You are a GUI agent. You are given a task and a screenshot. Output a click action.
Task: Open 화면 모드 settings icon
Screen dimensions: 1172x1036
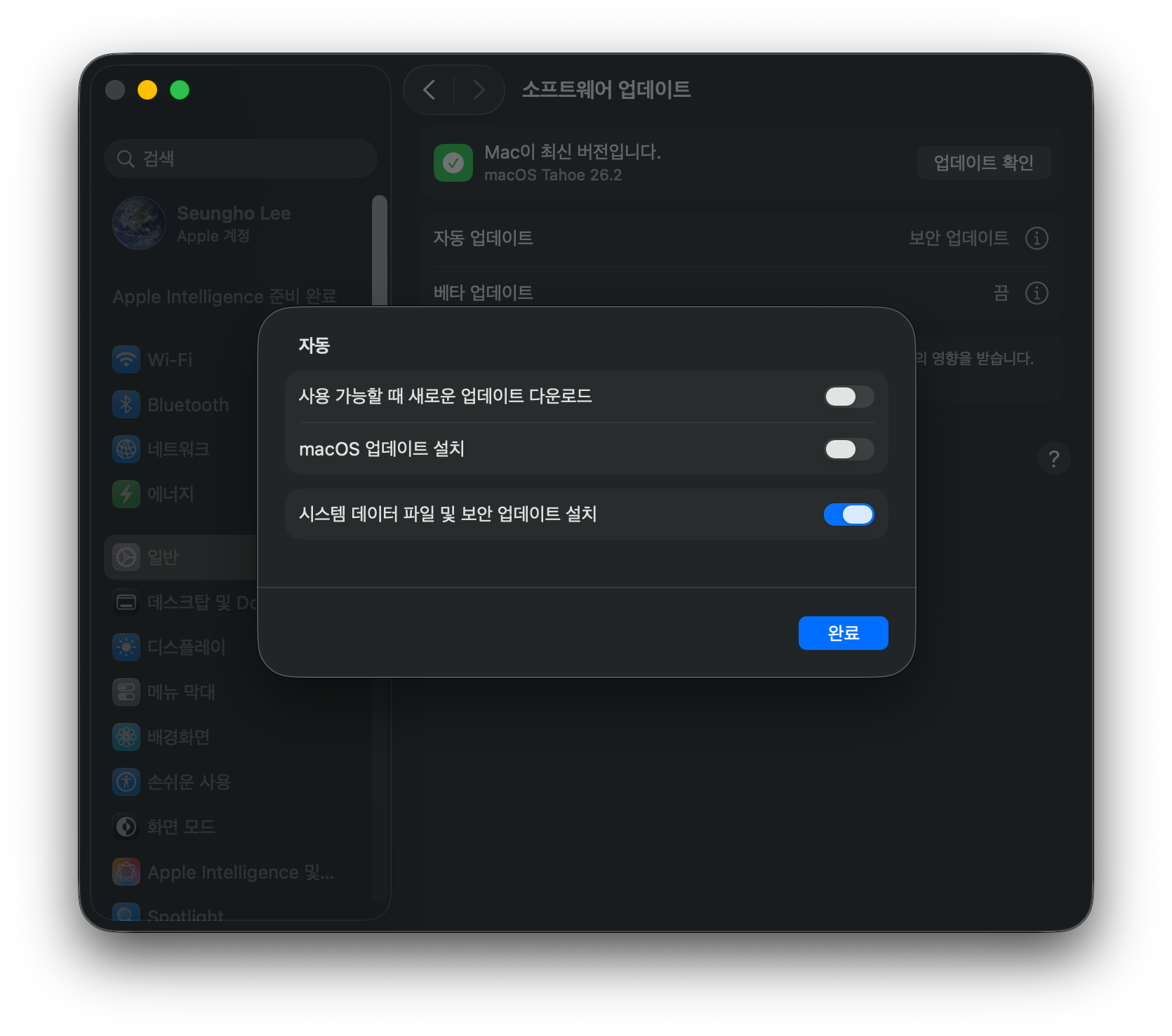pos(126,827)
